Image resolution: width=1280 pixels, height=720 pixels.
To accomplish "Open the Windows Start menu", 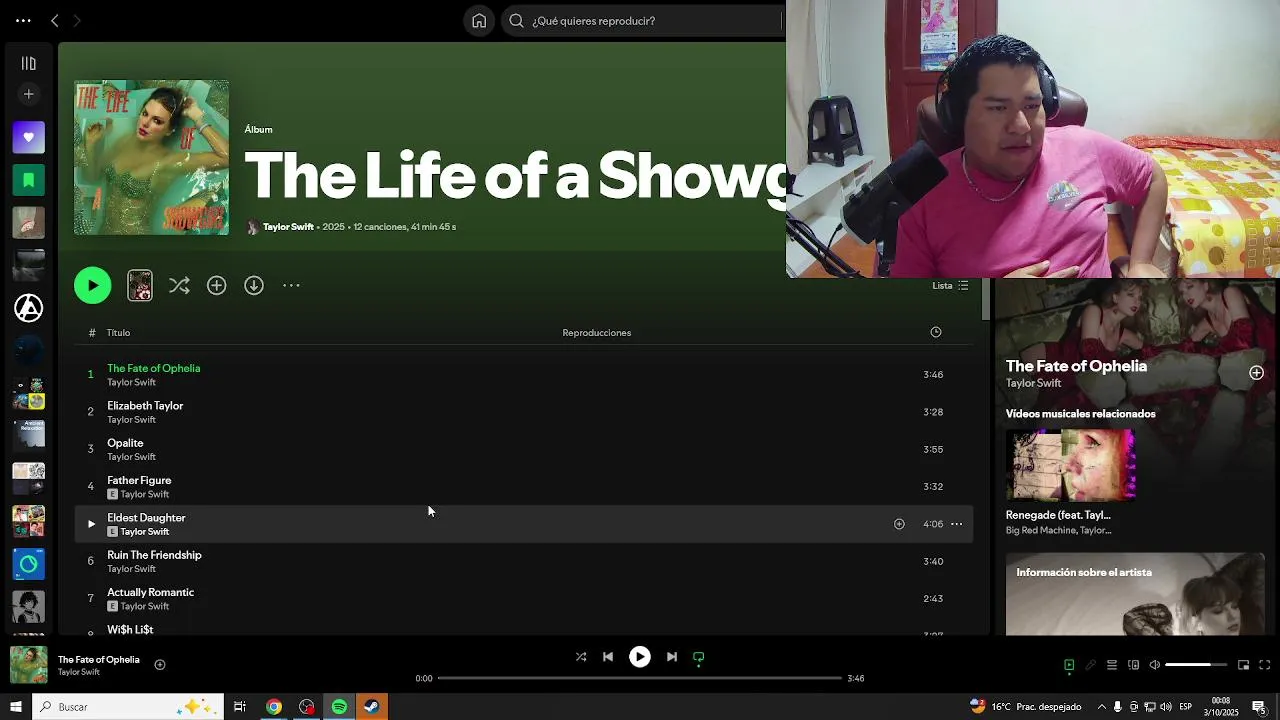I will point(15,707).
